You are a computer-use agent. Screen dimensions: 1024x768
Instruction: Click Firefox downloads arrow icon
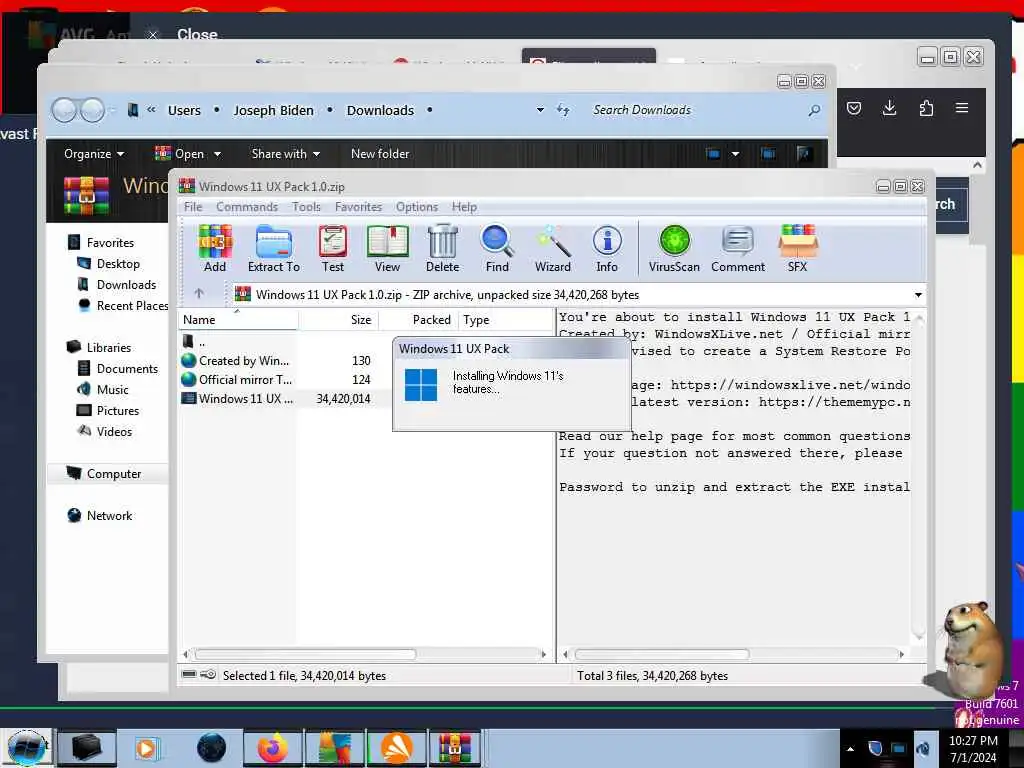[x=889, y=108]
